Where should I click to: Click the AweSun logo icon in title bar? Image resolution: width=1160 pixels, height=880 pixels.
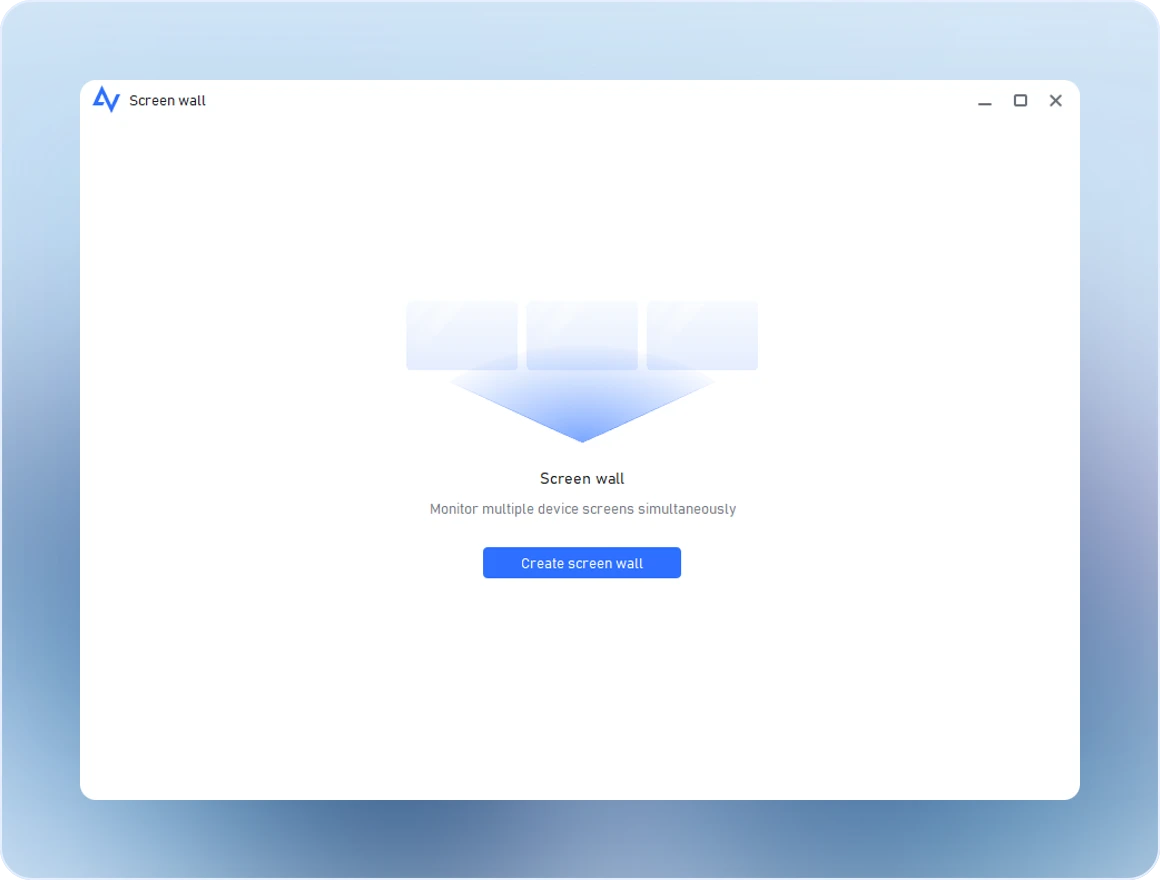click(x=106, y=99)
